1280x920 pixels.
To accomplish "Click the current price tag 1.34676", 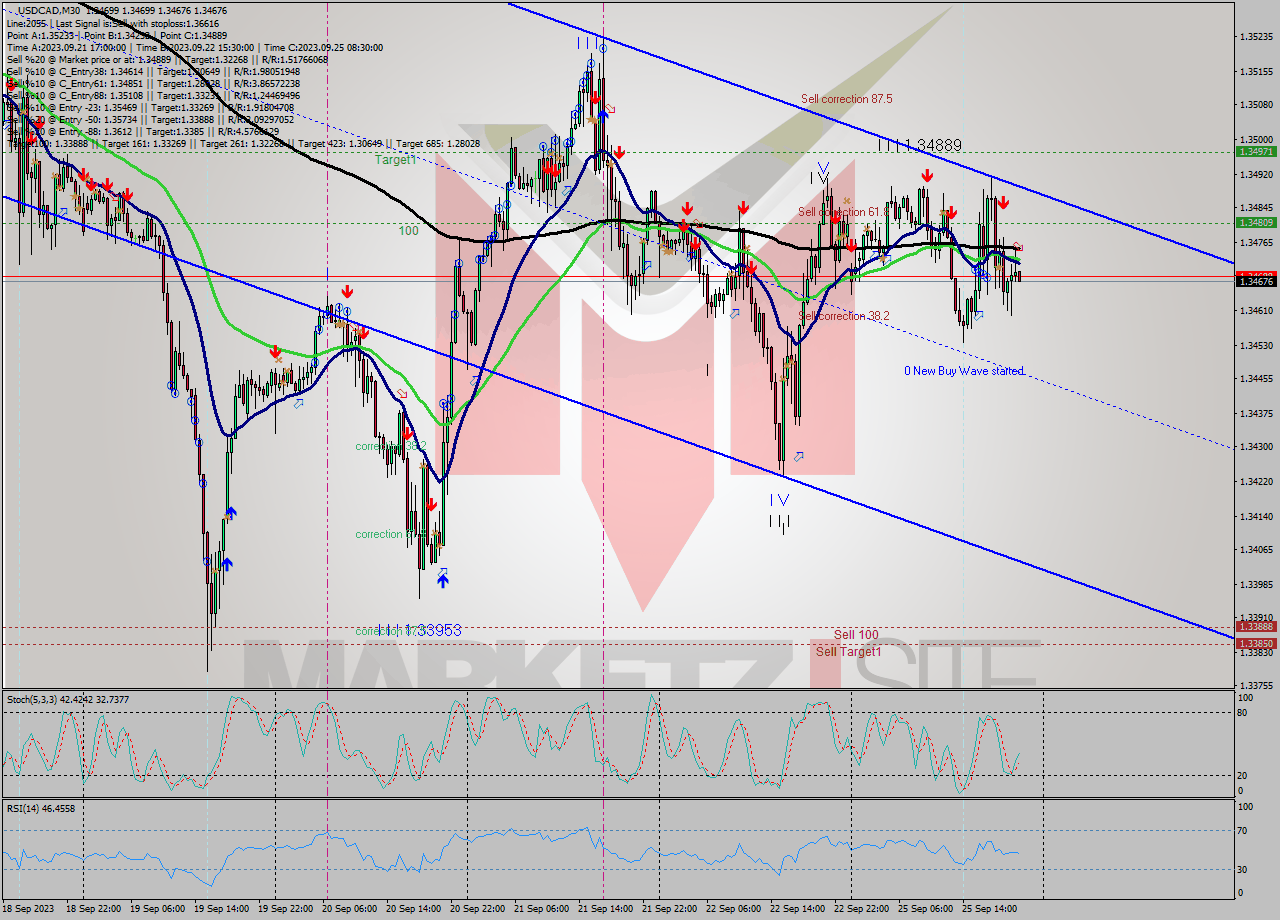I will [x=1255, y=282].
